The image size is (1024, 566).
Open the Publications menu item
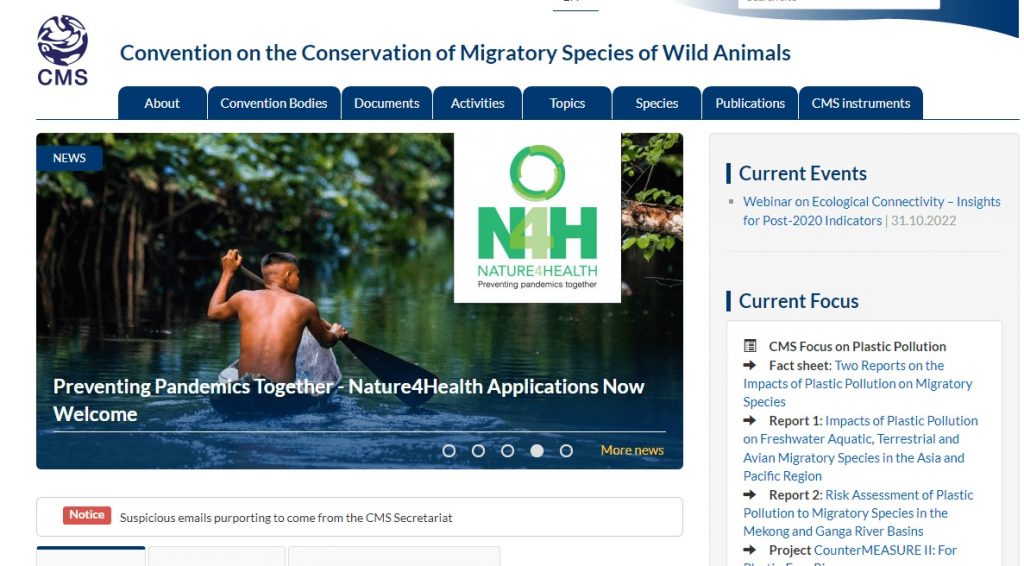point(750,103)
